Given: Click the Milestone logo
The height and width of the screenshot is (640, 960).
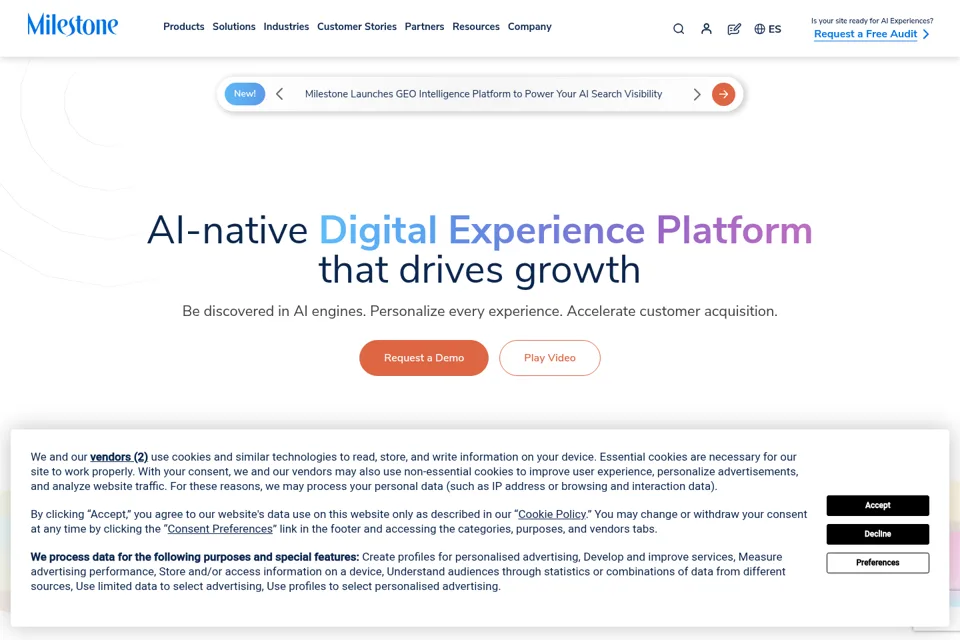Looking at the screenshot, I should (x=72, y=25).
